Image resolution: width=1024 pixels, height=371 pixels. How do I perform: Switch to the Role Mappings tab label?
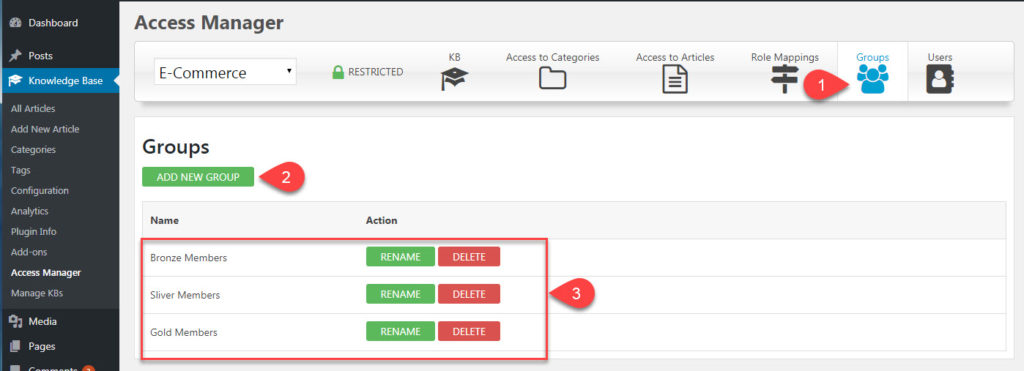click(x=784, y=57)
